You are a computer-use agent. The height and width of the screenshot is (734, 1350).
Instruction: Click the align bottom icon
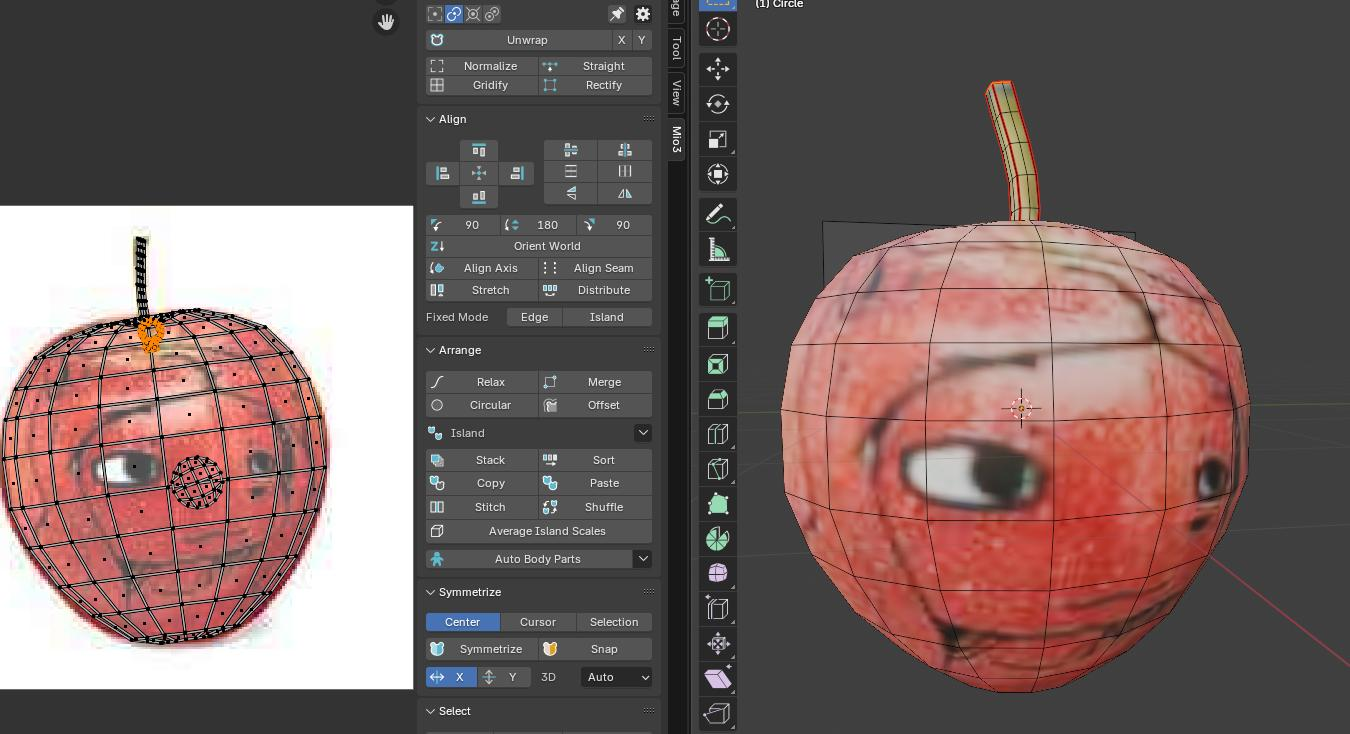[479, 197]
